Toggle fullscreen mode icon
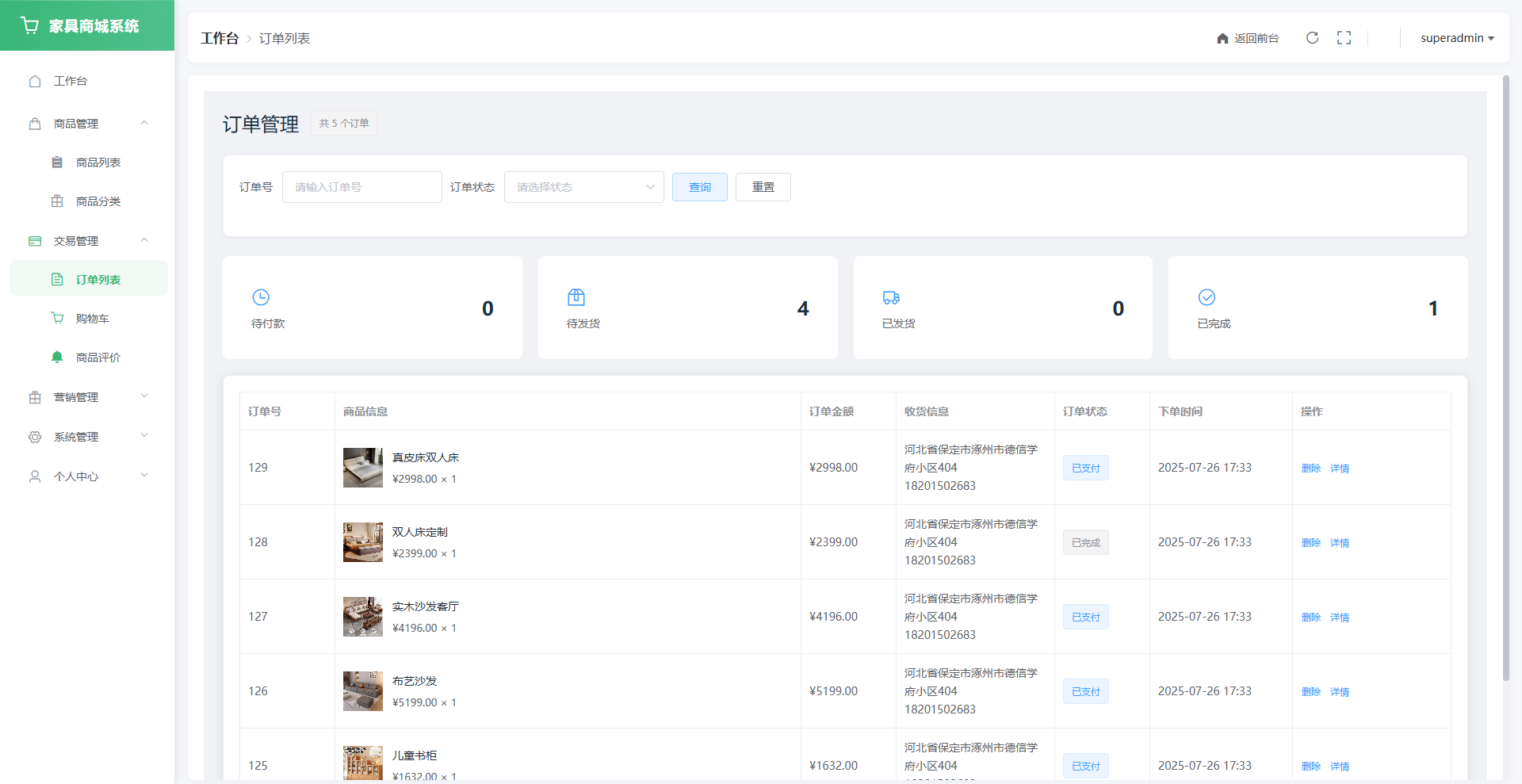The width and height of the screenshot is (1522, 784). (x=1344, y=37)
